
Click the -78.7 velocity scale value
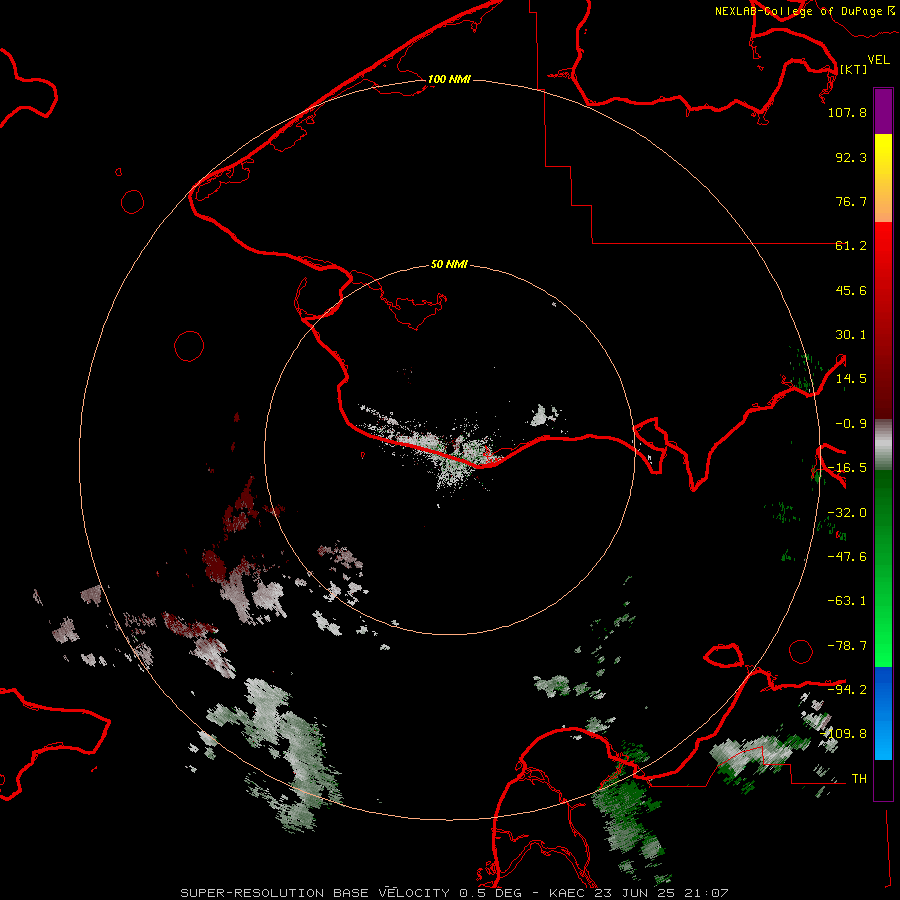(847, 646)
